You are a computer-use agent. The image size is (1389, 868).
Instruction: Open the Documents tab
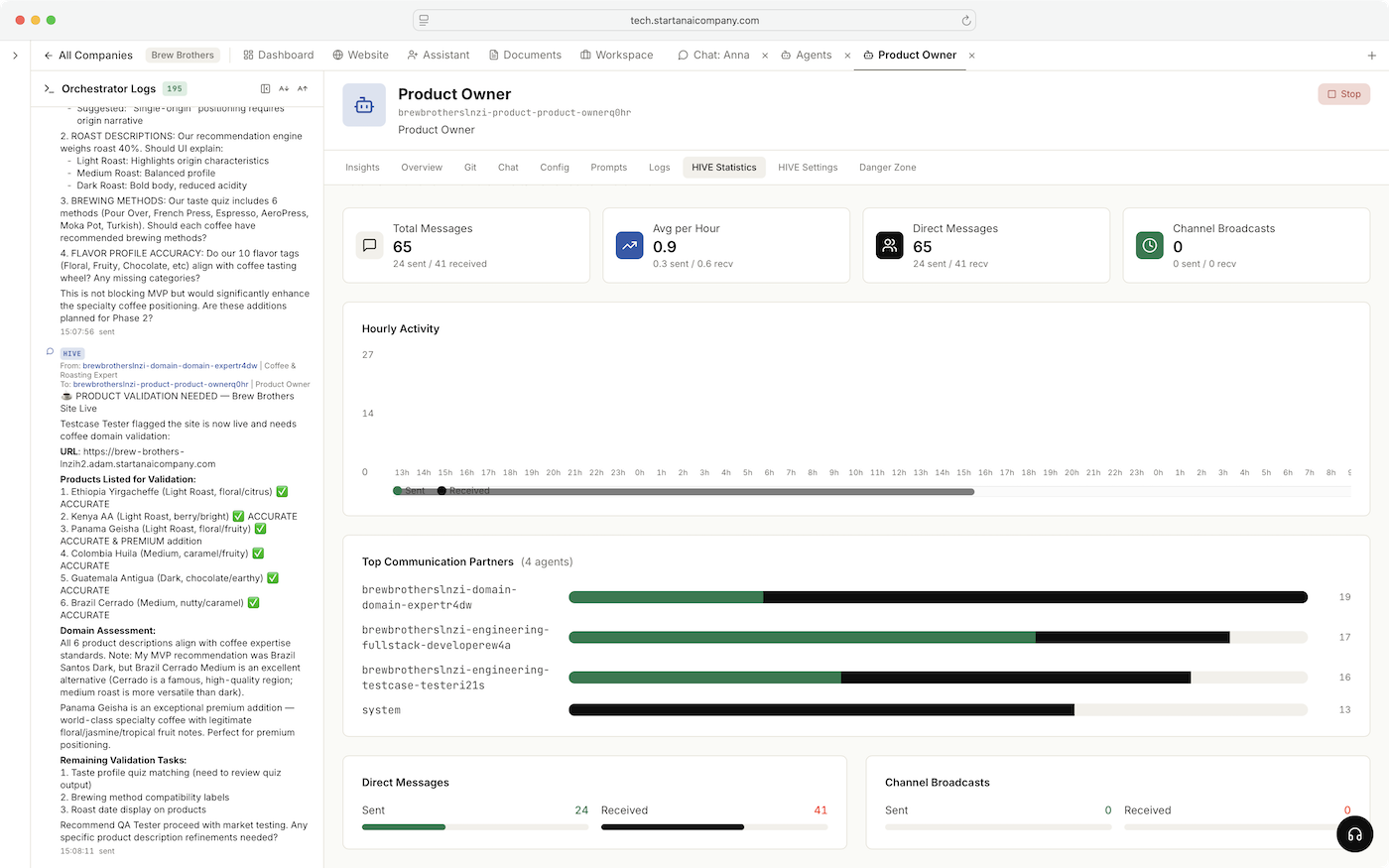point(526,56)
